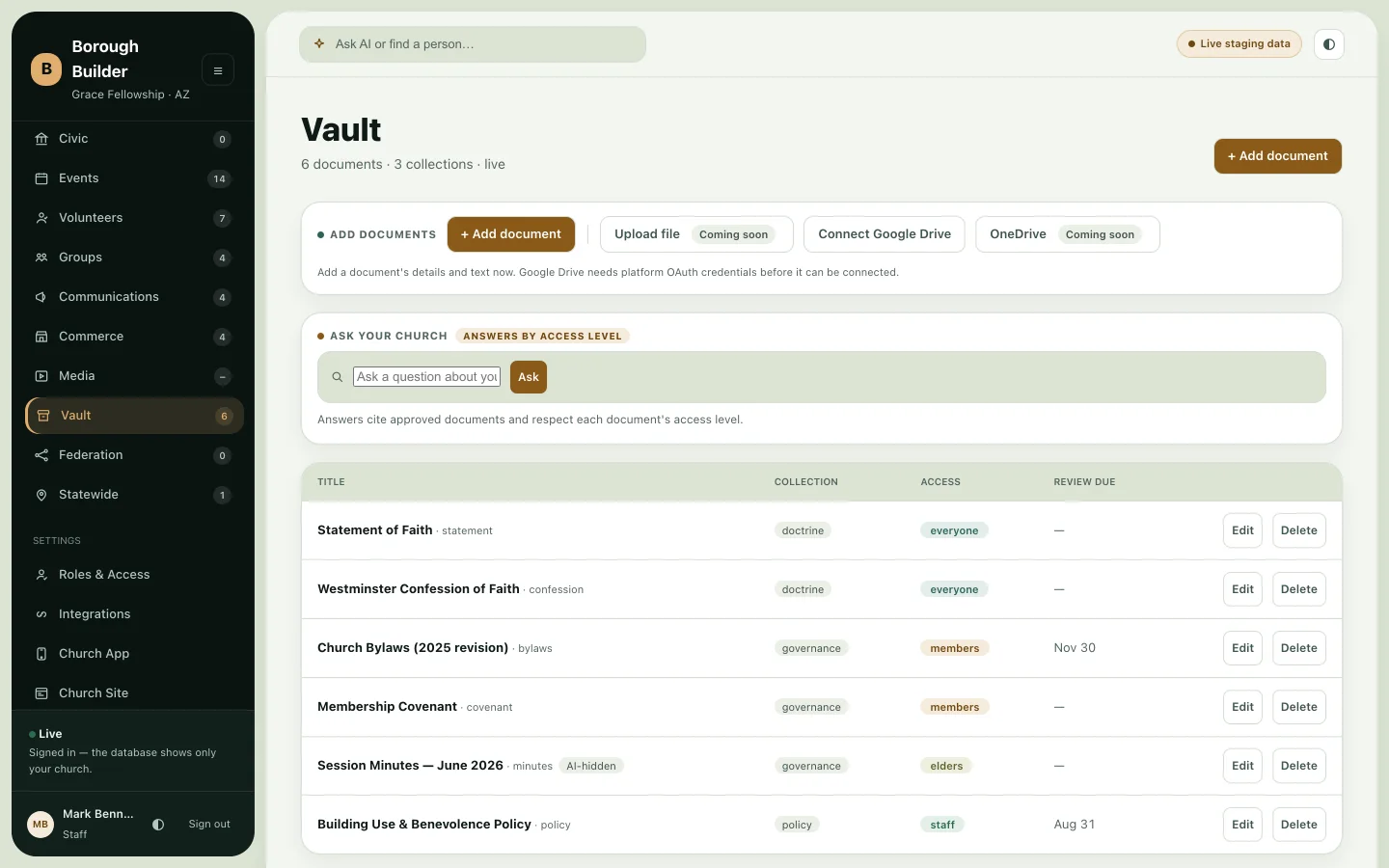Sign out of the account
Image resolution: width=1389 pixels, height=868 pixels.
(209, 825)
